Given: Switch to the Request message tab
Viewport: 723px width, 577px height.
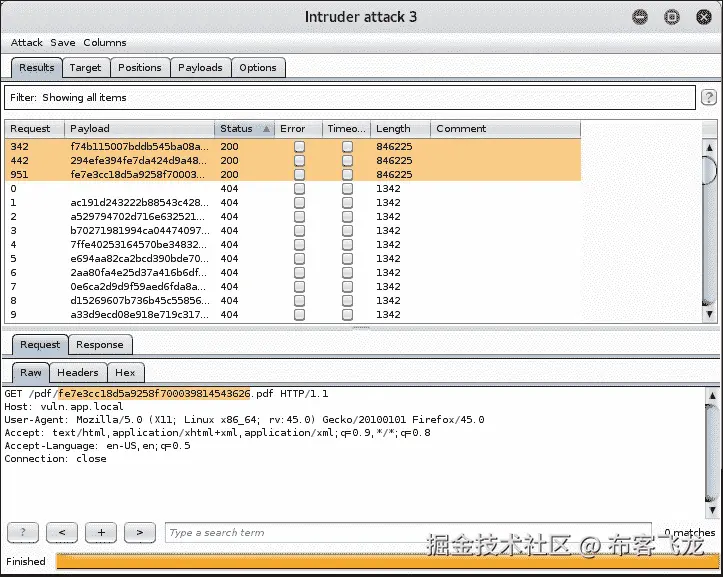Looking at the screenshot, I should pyautogui.click(x=40, y=345).
